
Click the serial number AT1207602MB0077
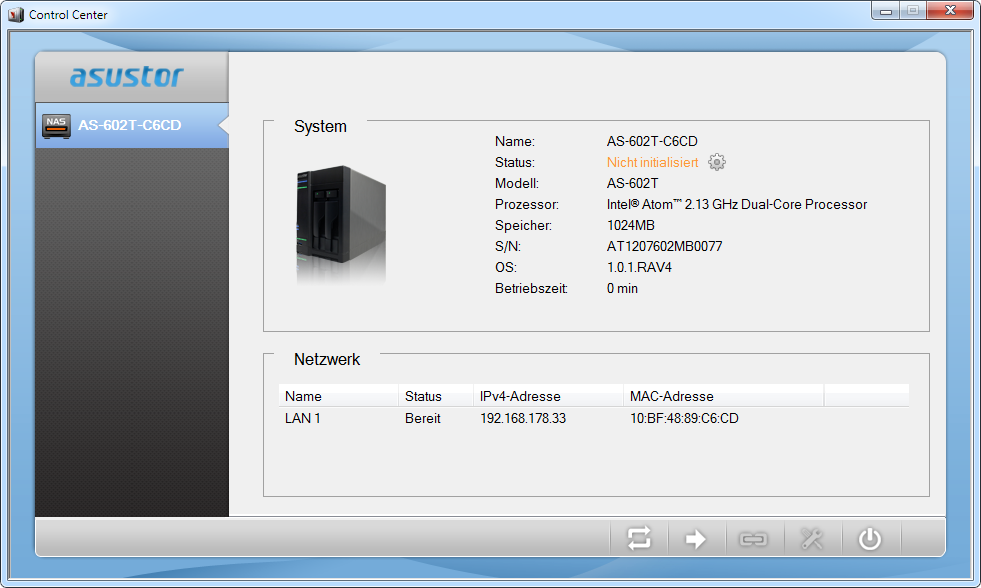point(664,246)
